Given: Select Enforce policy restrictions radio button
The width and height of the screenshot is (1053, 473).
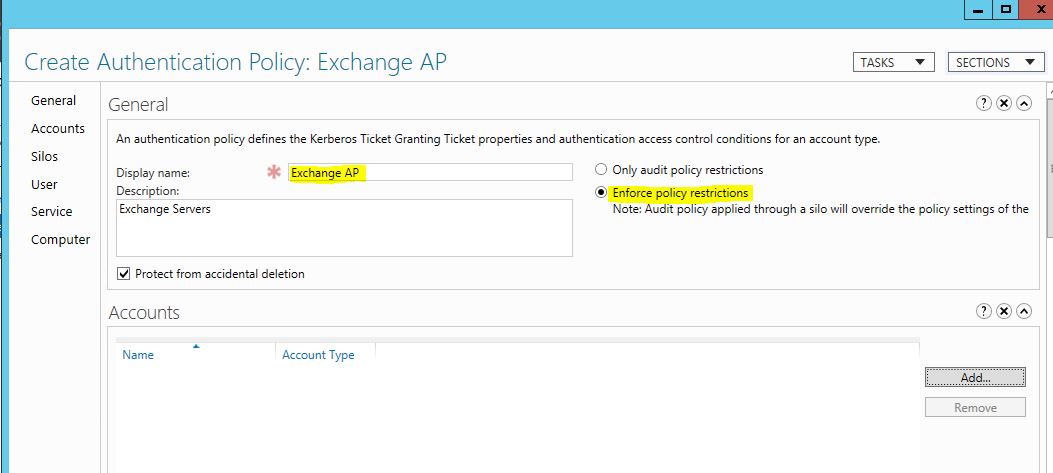Looking at the screenshot, I should click(601, 193).
